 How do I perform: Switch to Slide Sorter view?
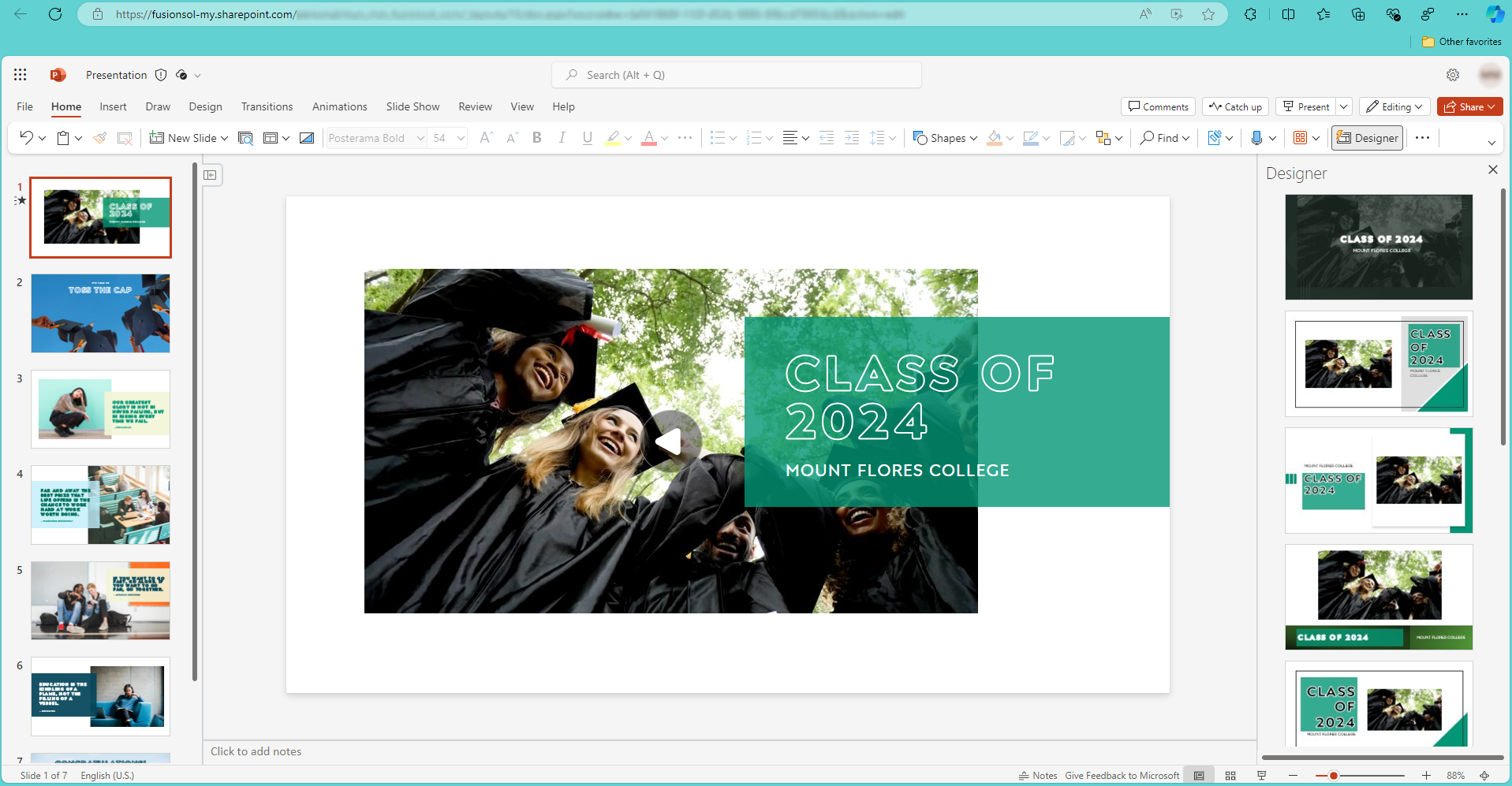point(1230,776)
